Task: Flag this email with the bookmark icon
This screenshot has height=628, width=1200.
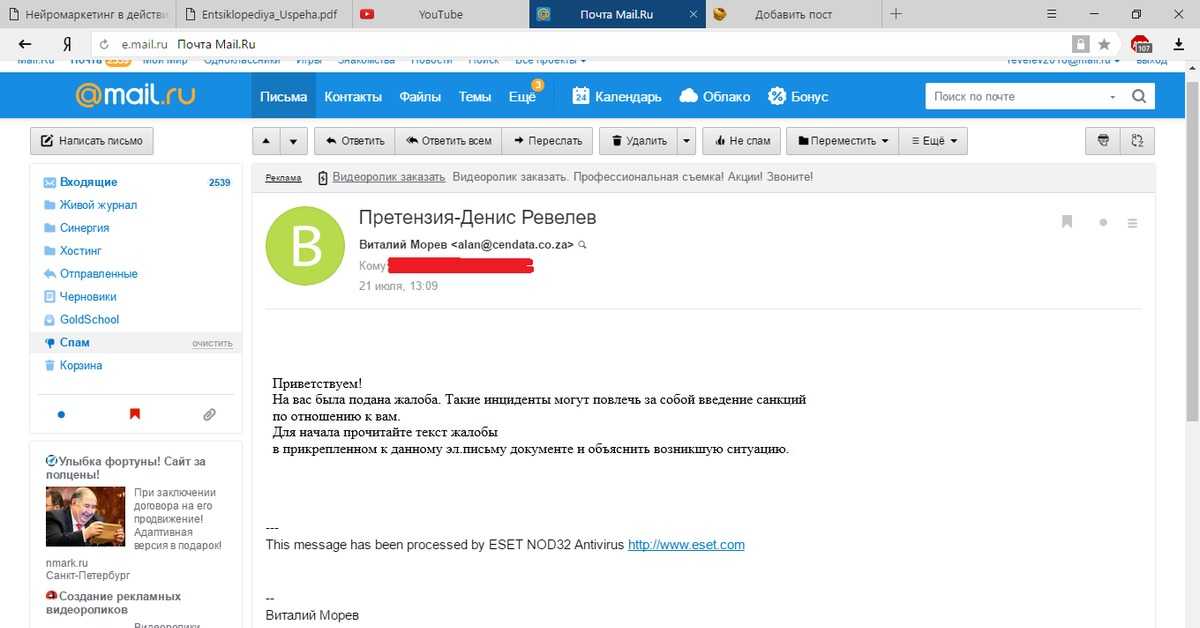Action: (1067, 222)
